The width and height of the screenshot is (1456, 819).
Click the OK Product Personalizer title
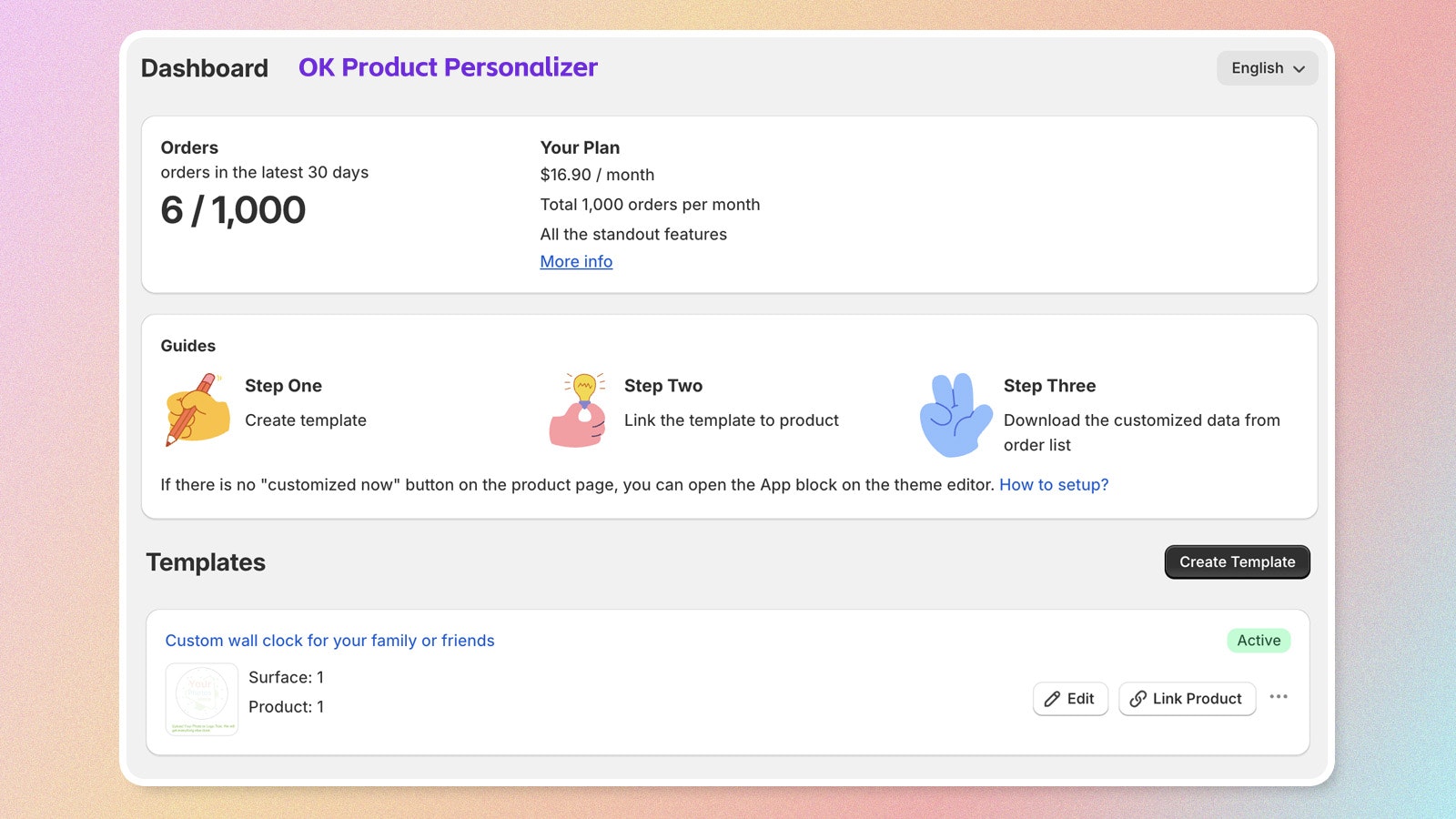449,67
